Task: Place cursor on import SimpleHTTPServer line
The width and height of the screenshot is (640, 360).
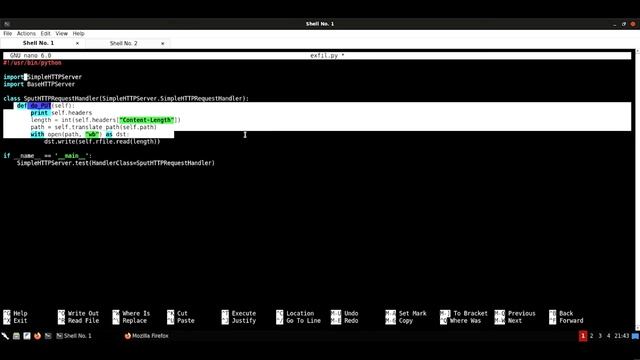Action: pyautogui.click(x=42, y=77)
